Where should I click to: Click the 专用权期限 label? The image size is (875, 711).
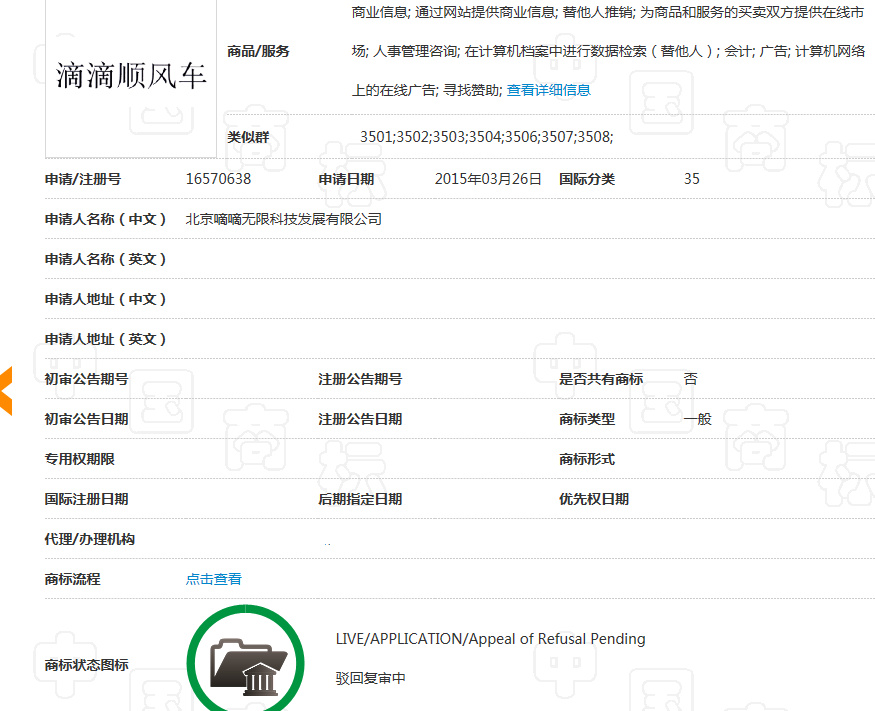tap(80, 459)
